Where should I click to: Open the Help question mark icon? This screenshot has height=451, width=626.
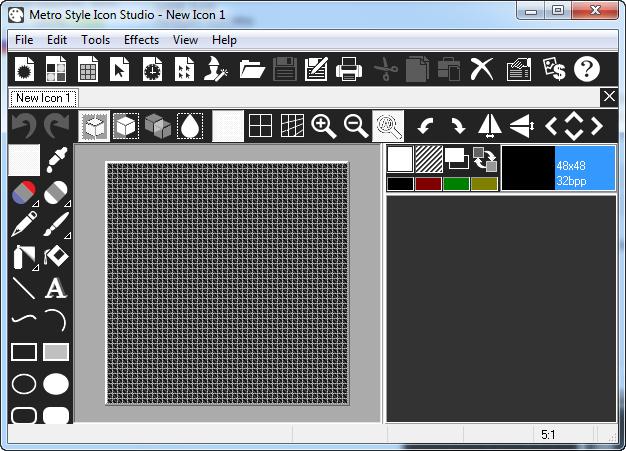[586, 69]
